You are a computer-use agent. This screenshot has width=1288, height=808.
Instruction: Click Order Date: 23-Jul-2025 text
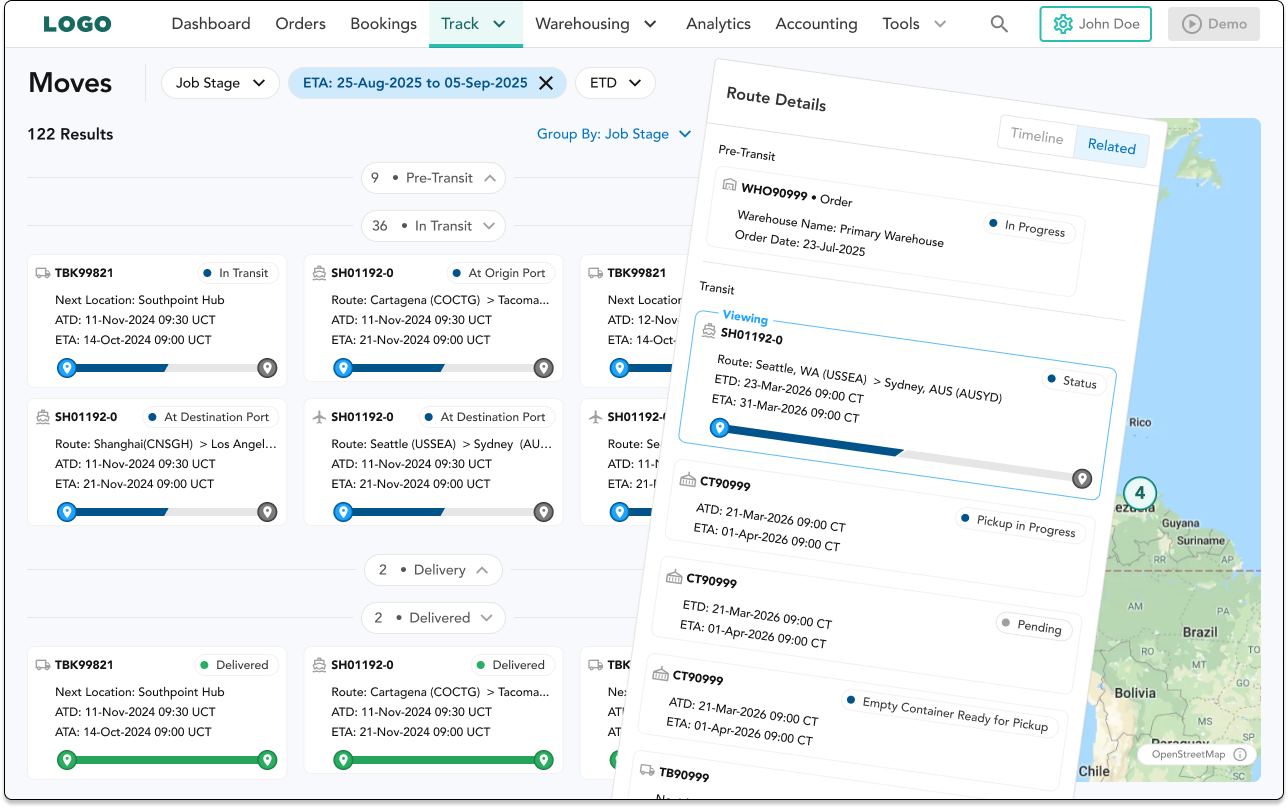[800, 244]
